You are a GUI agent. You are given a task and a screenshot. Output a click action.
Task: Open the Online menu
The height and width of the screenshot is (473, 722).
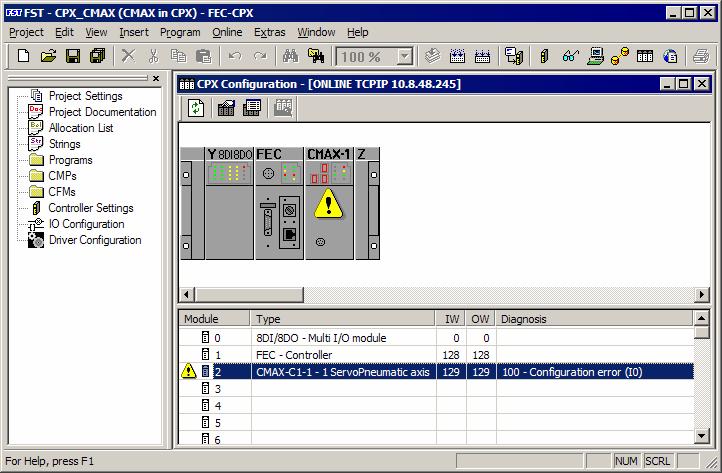click(x=227, y=32)
